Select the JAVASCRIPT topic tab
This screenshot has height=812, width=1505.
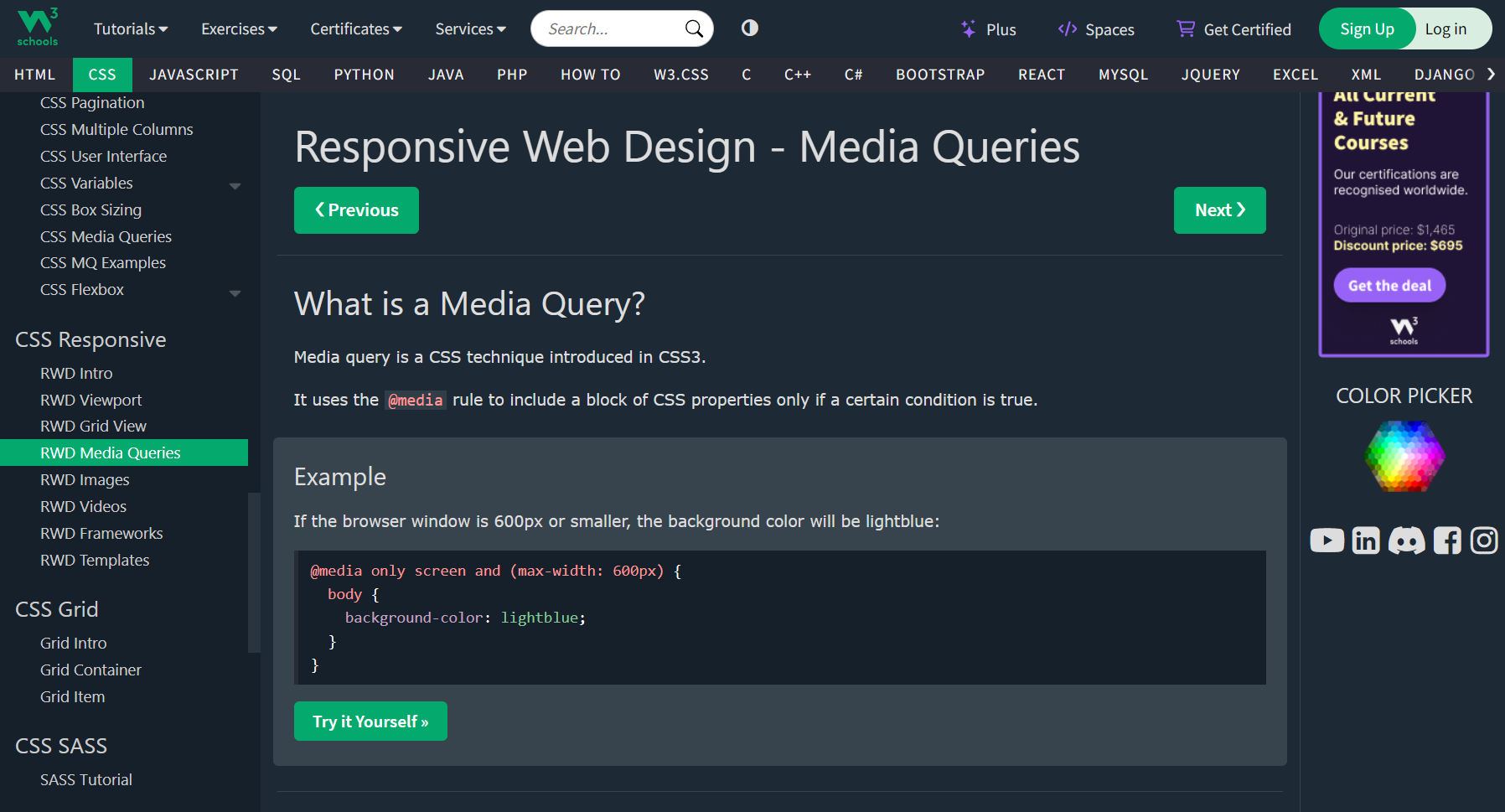click(x=194, y=75)
